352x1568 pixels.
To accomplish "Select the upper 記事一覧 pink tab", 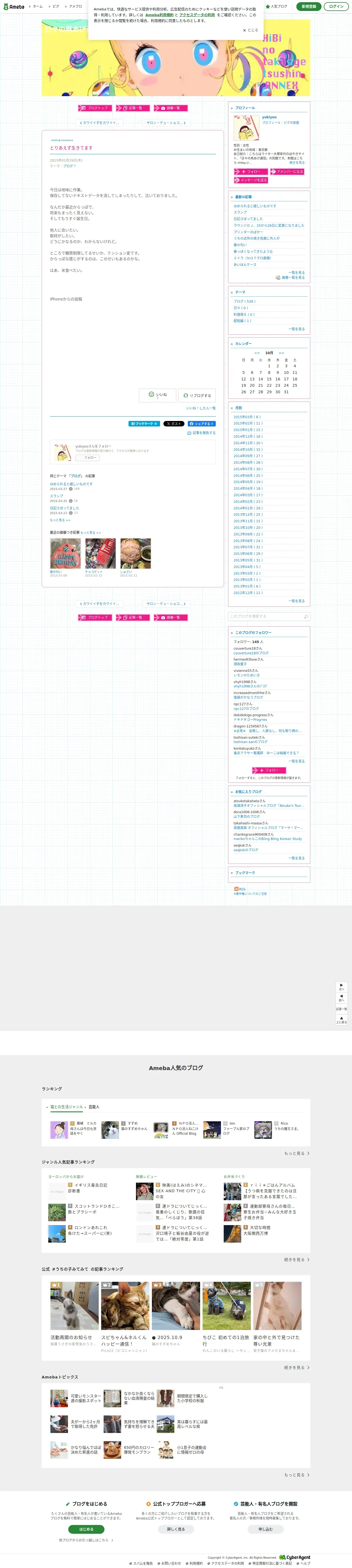I will point(133,108).
